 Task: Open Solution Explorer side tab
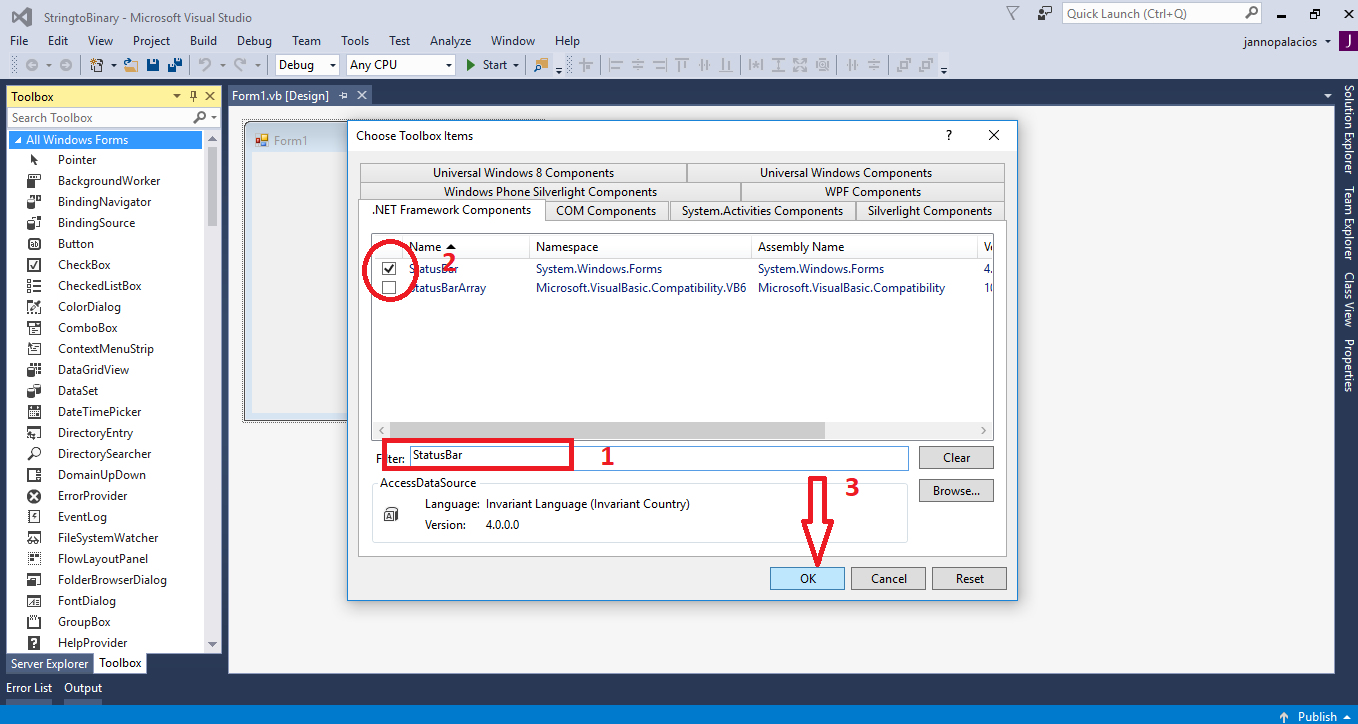[x=1347, y=130]
